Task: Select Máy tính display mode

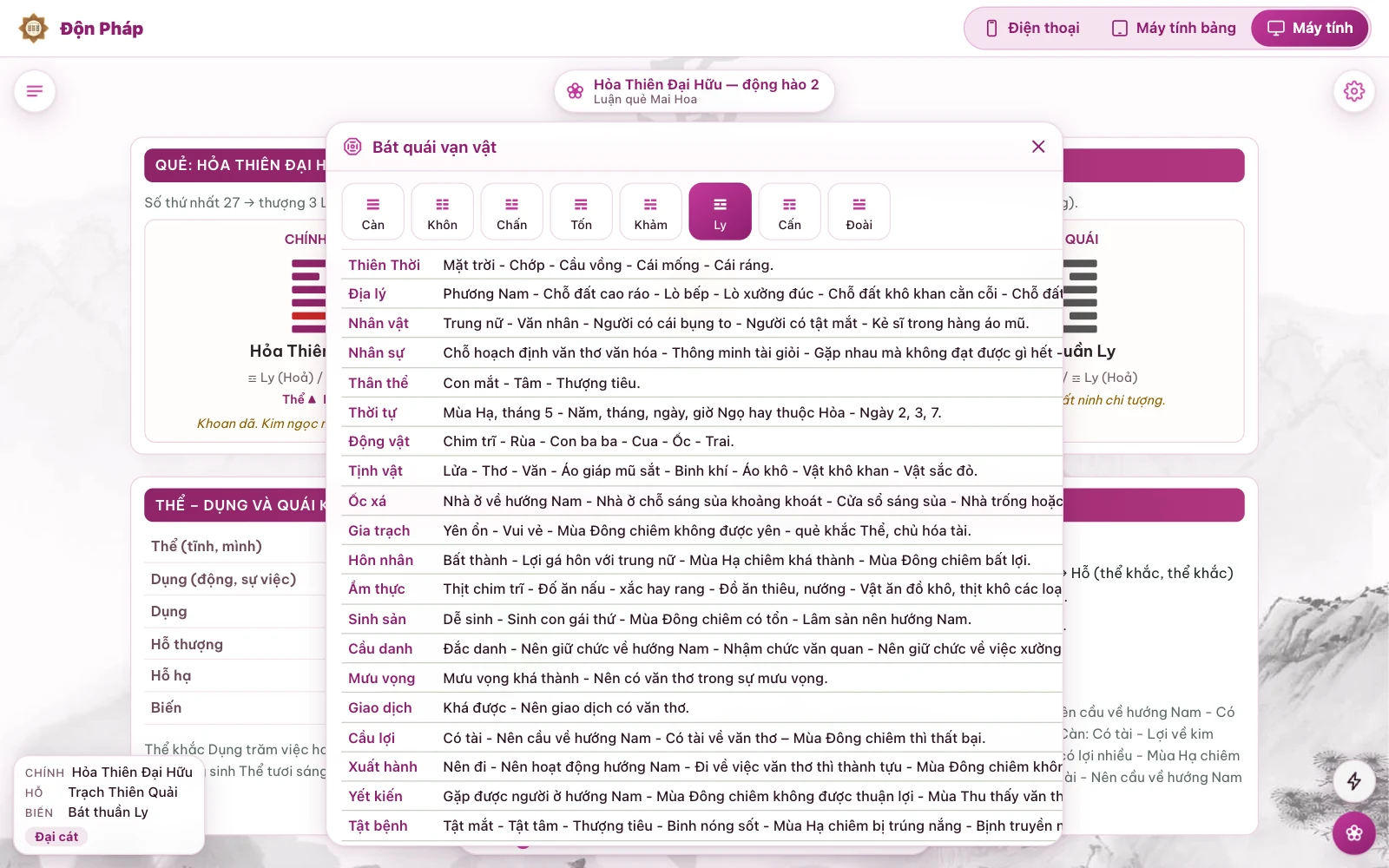Action: tap(1310, 29)
